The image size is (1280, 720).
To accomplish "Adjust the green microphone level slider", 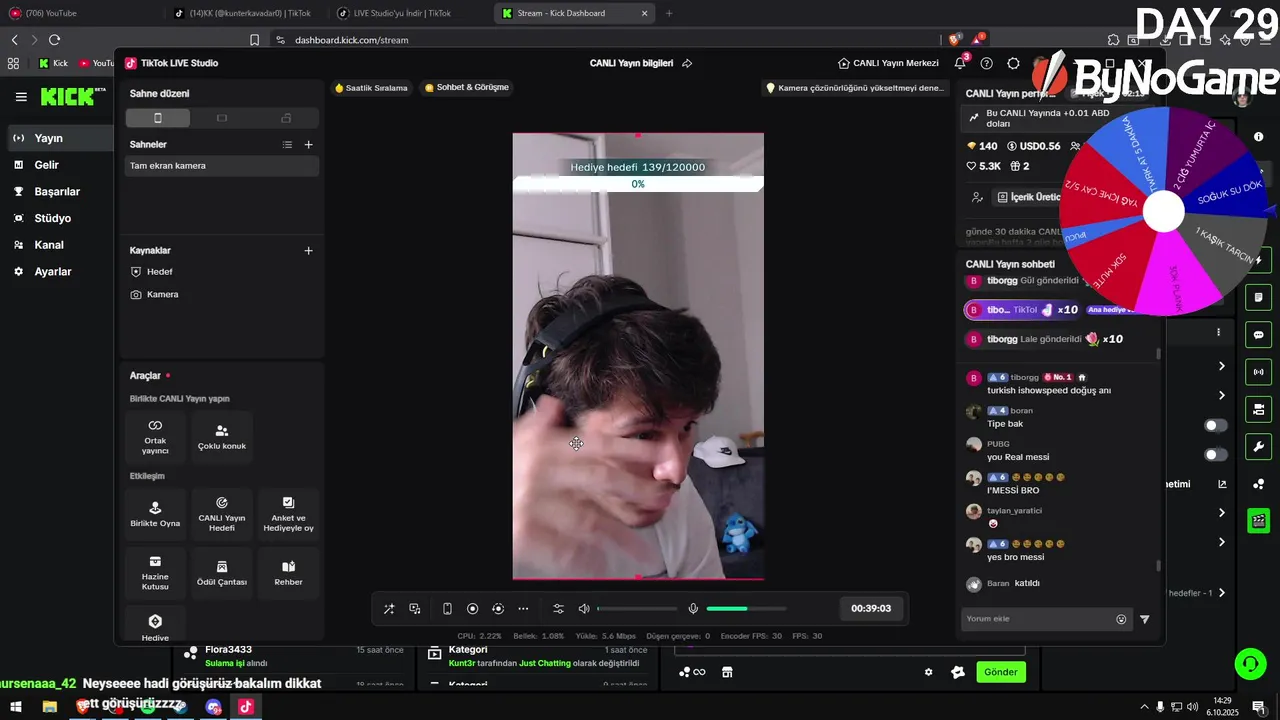I will (x=746, y=609).
